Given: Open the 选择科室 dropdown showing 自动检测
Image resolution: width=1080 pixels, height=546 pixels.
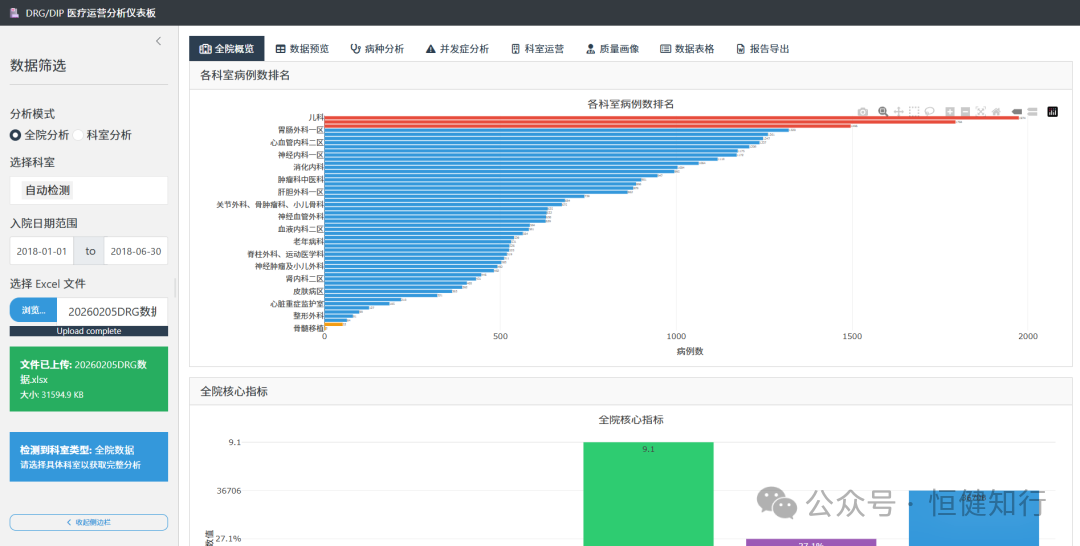Looking at the screenshot, I should coord(89,191).
